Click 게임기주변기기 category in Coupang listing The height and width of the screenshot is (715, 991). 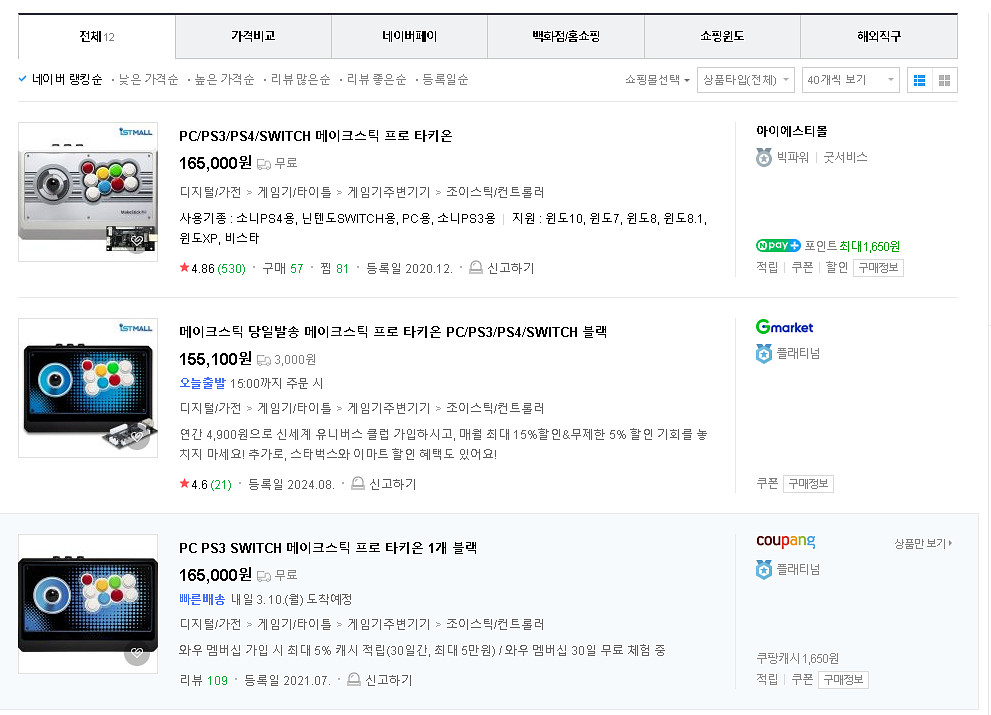pos(389,625)
